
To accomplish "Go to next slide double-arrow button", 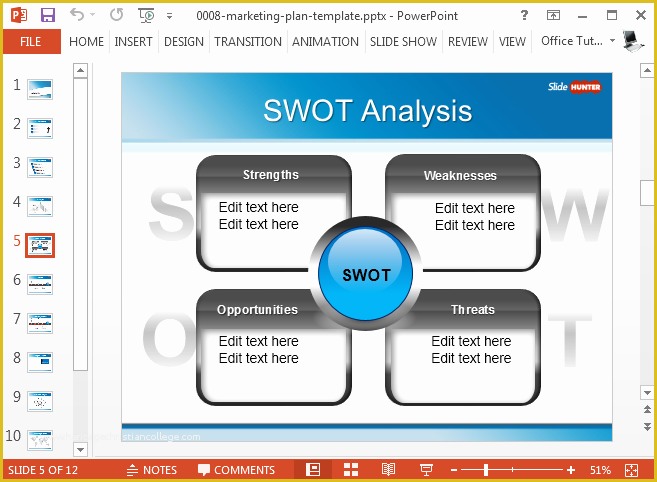I will 647,427.
